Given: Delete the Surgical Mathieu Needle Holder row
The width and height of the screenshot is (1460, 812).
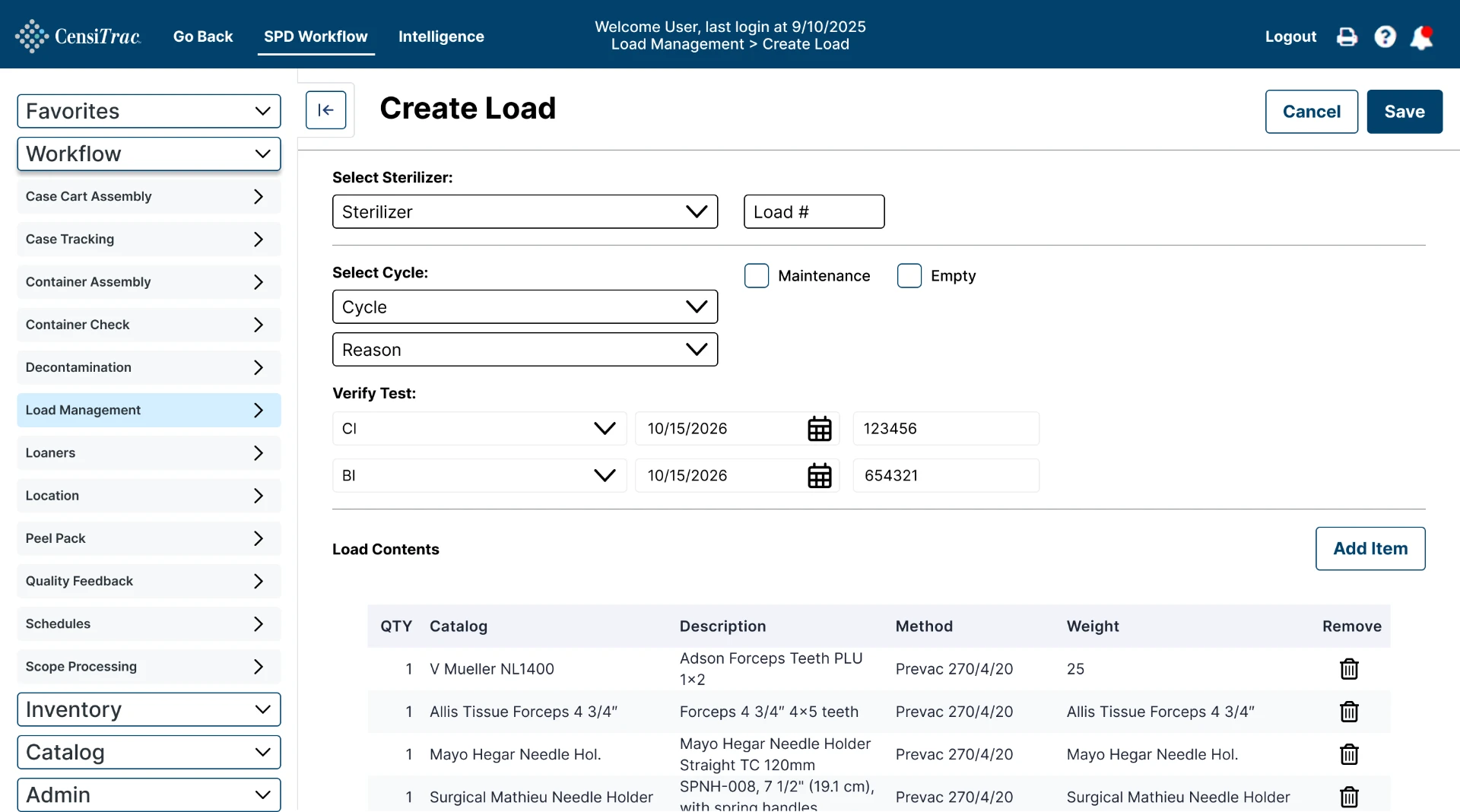Looking at the screenshot, I should point(1349,797).
